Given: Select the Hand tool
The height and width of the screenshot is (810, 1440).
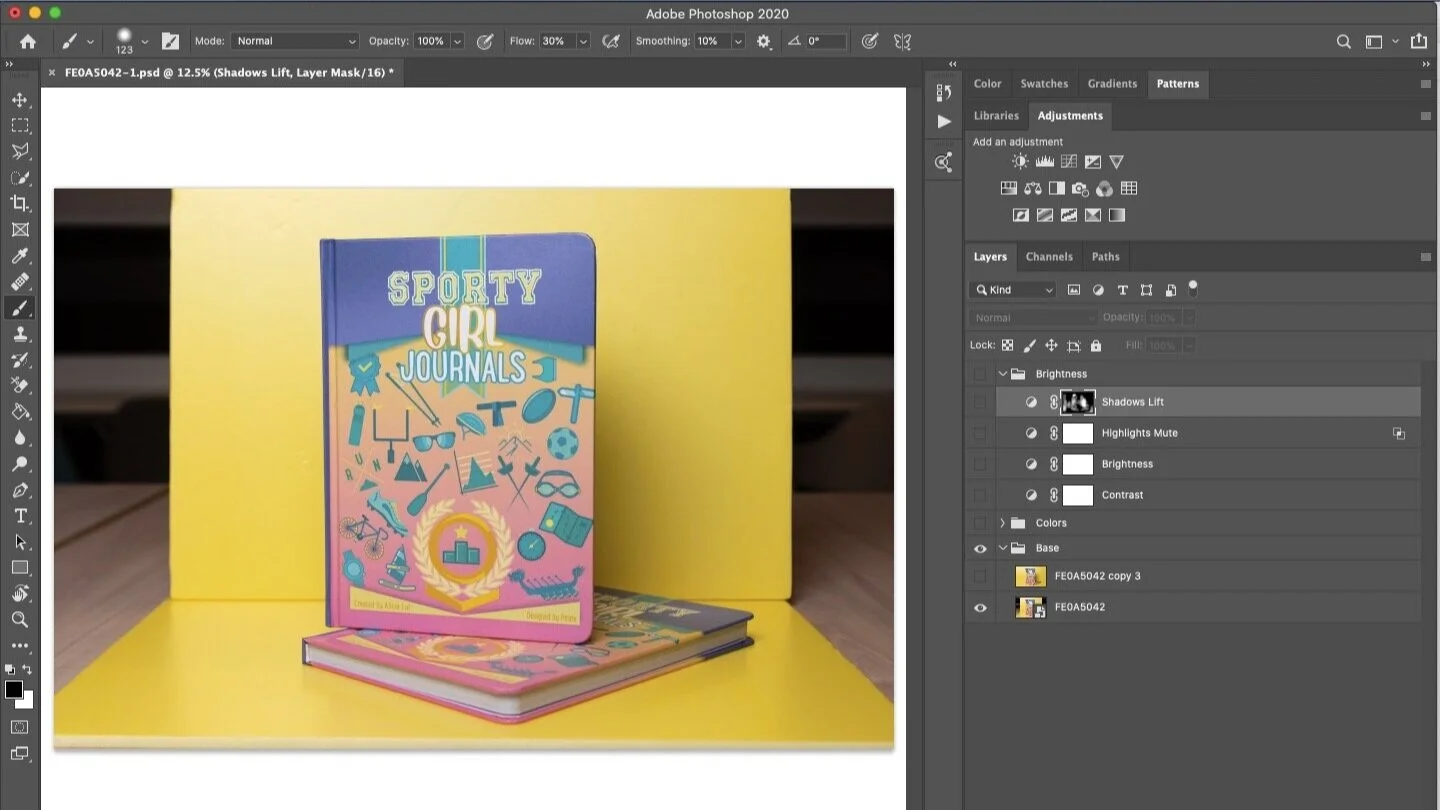Looking at the screenshot, I should click(x=20, y=594).
